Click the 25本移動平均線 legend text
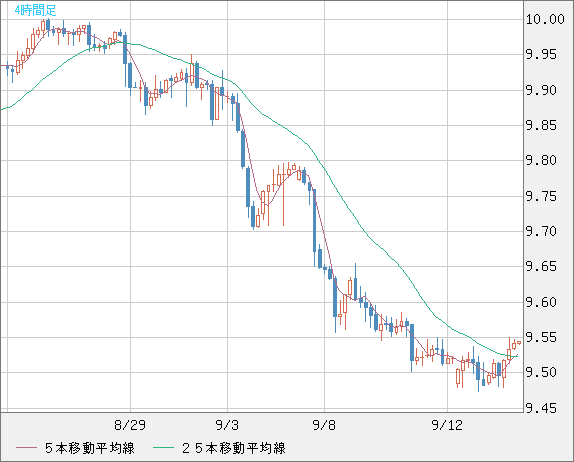Image resolution: width=574 pixels, height=462 pixels. (x=234, y=448)
